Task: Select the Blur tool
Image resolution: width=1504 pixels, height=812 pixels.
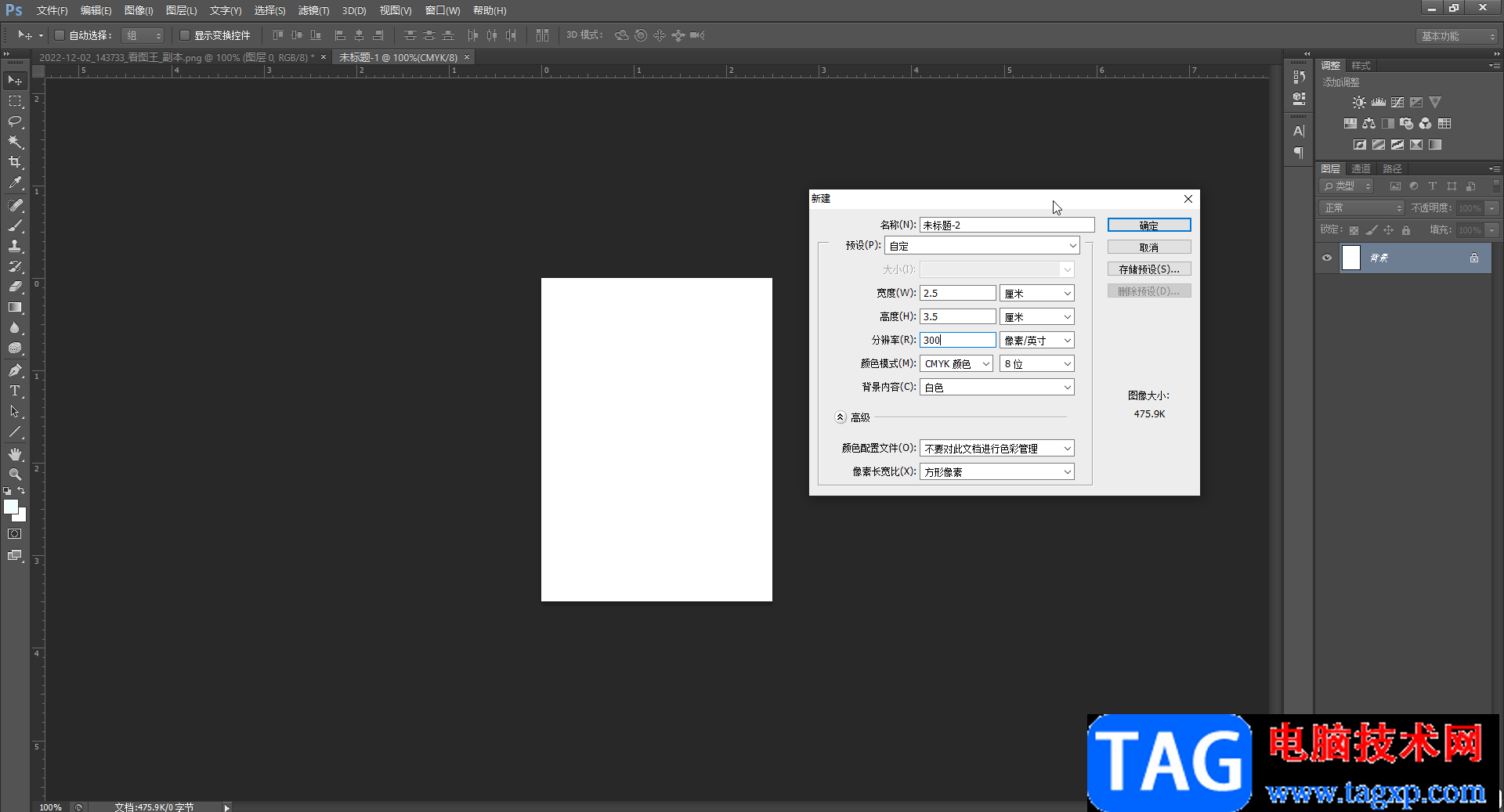Action: coord(15,327)
